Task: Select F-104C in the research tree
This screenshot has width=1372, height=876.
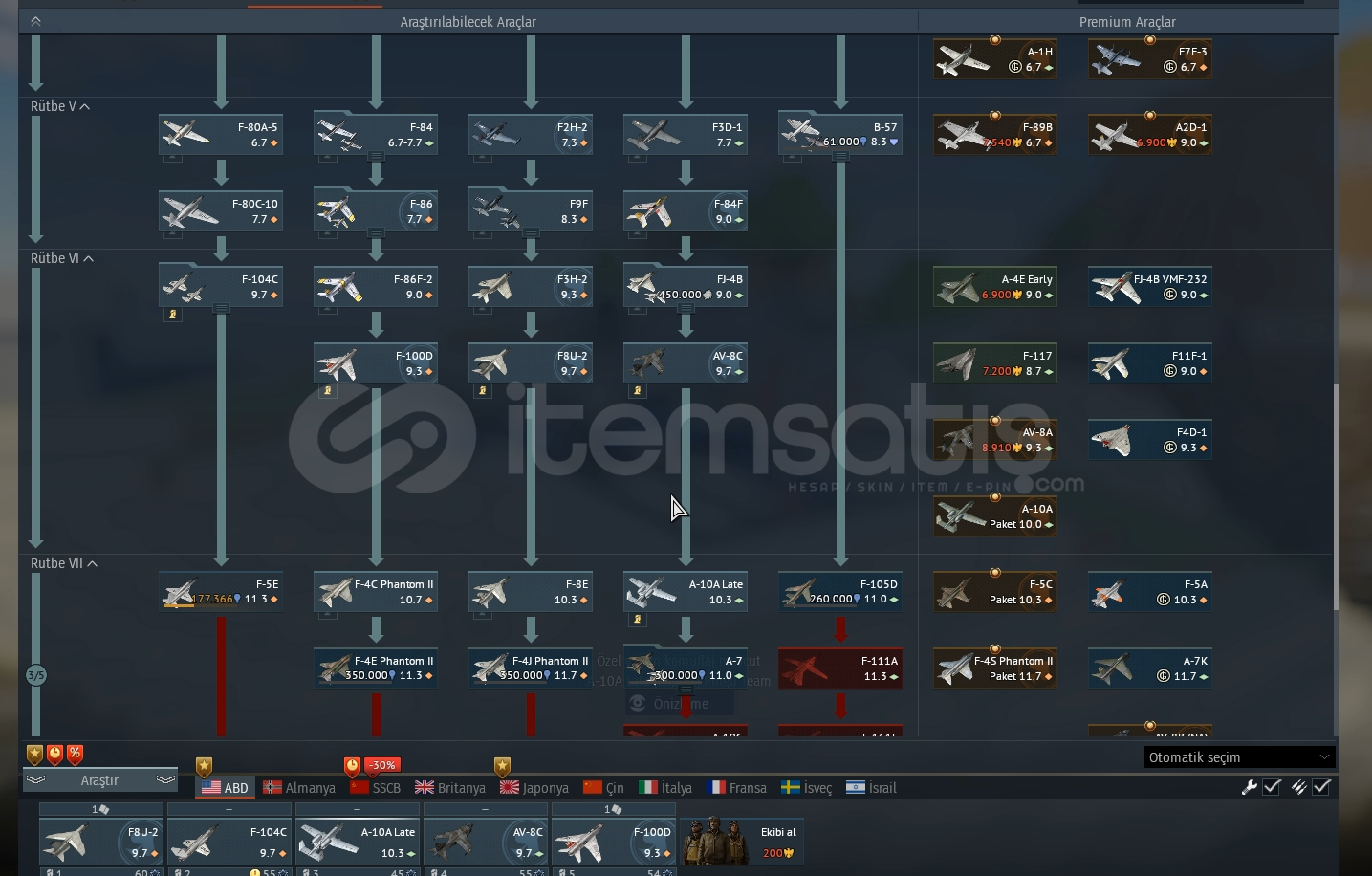Action: coord(221,287)
